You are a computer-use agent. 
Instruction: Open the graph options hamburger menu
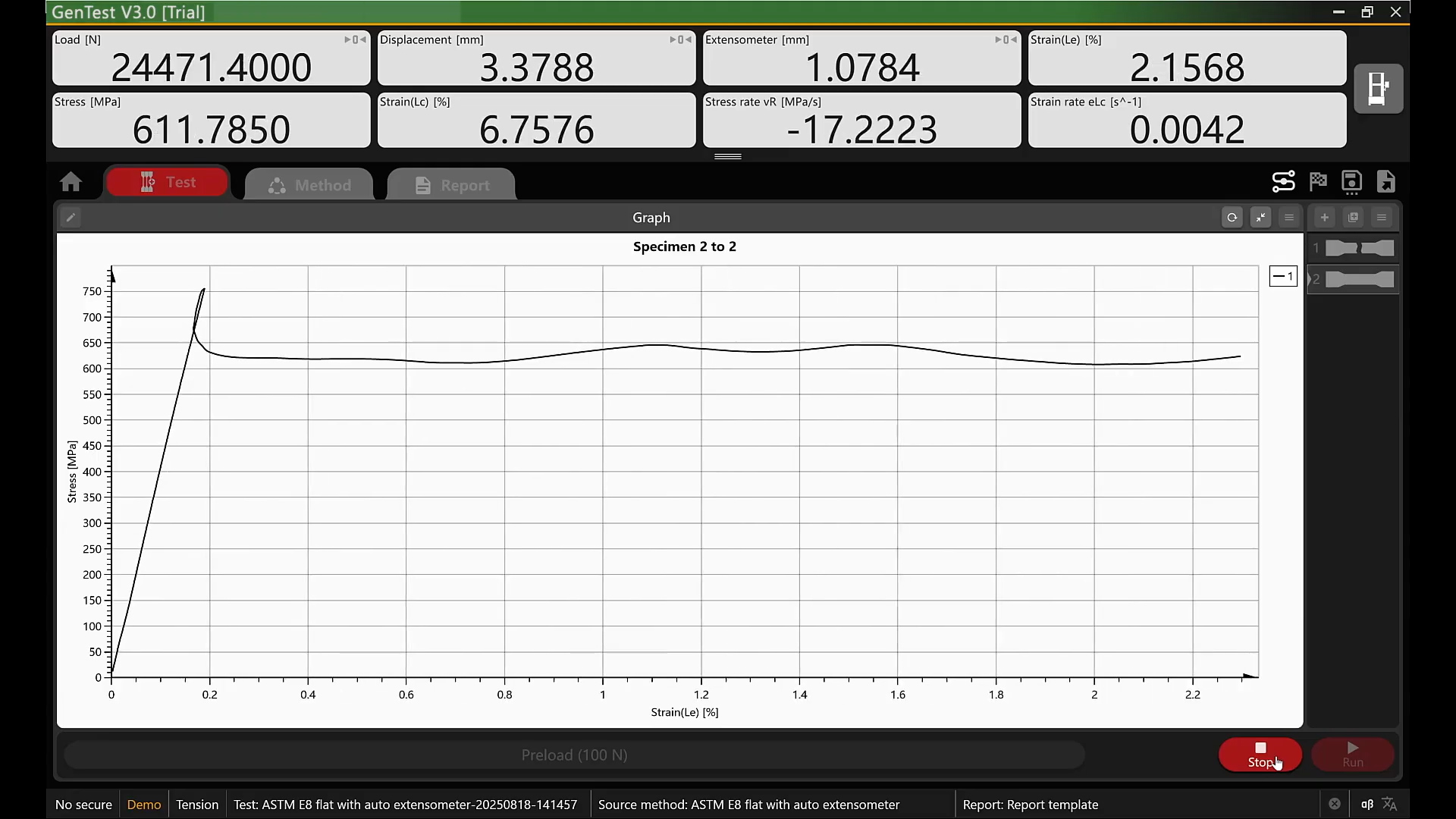pos(1289,218)
